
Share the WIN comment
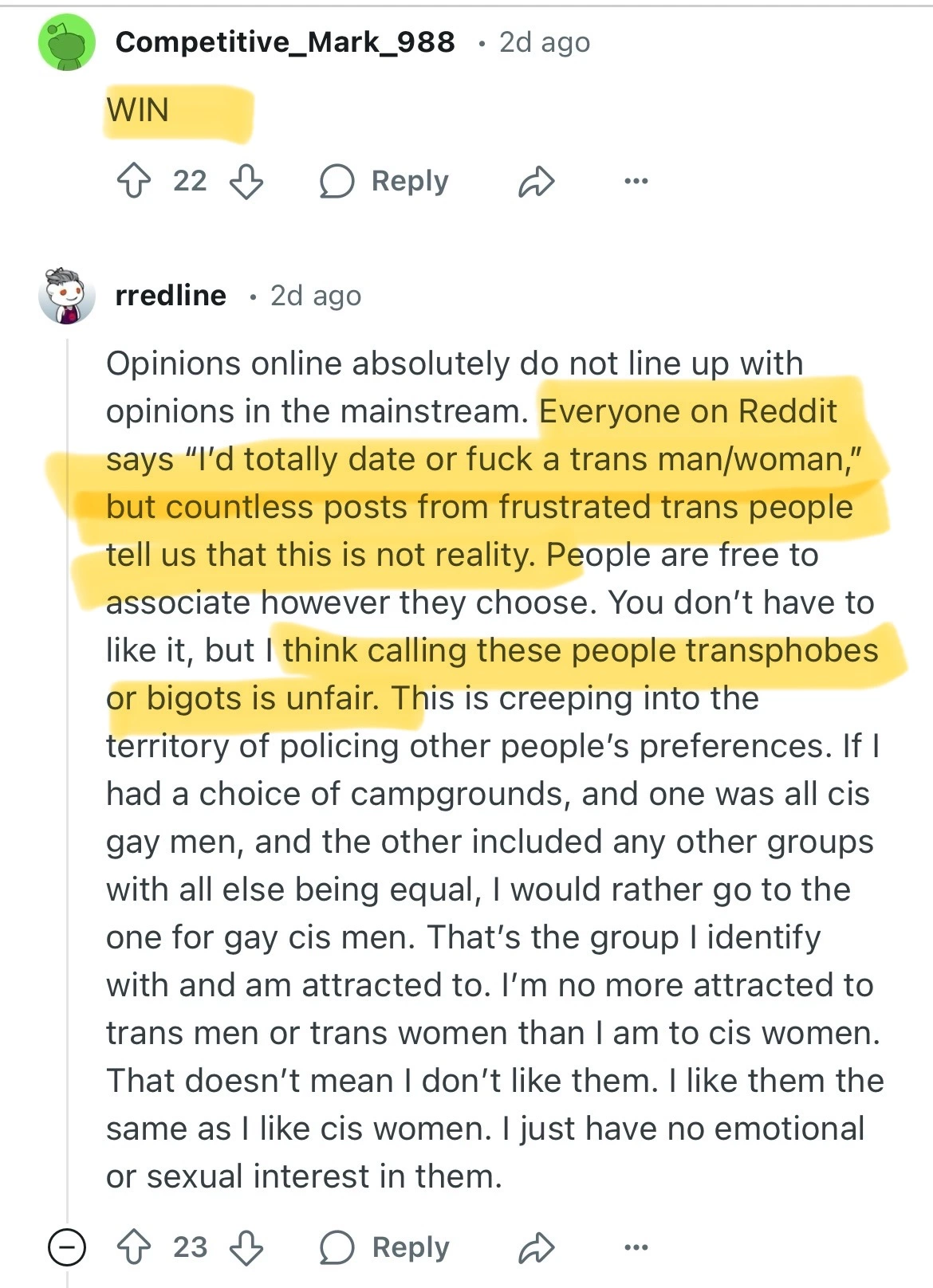536,182
